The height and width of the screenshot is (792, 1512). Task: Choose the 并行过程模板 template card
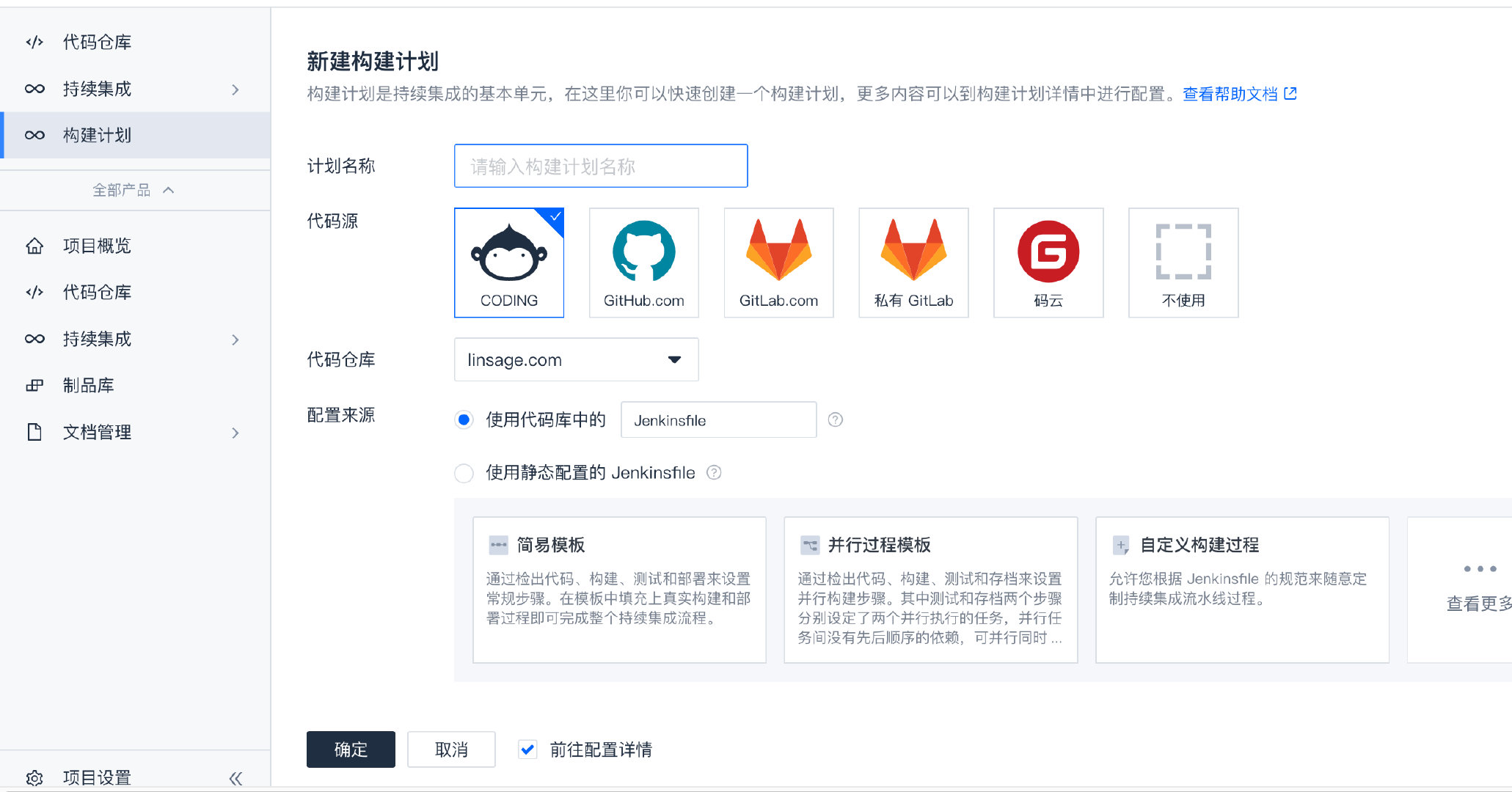[930, 590]
